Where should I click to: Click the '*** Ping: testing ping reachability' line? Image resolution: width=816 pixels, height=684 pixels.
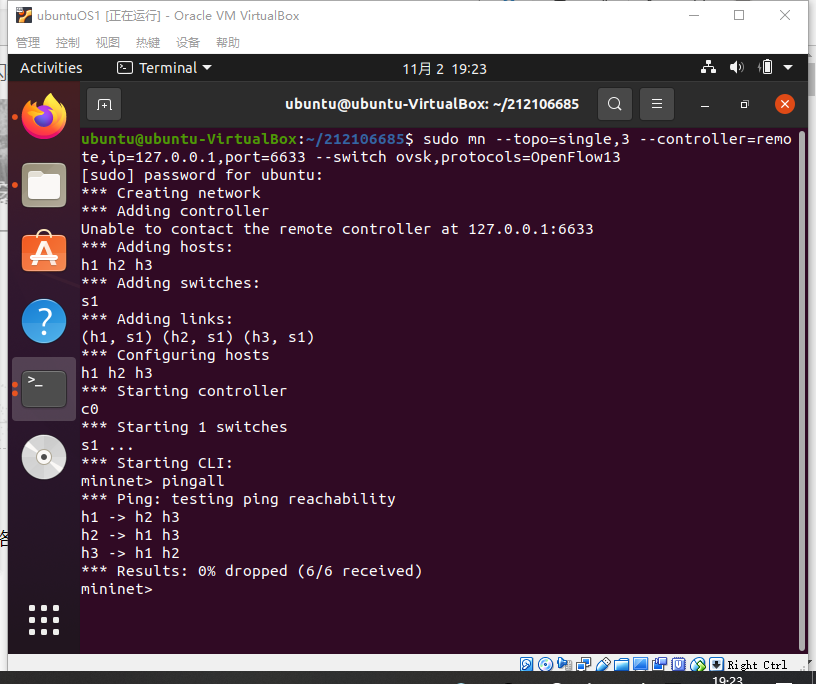click(238, 499)
